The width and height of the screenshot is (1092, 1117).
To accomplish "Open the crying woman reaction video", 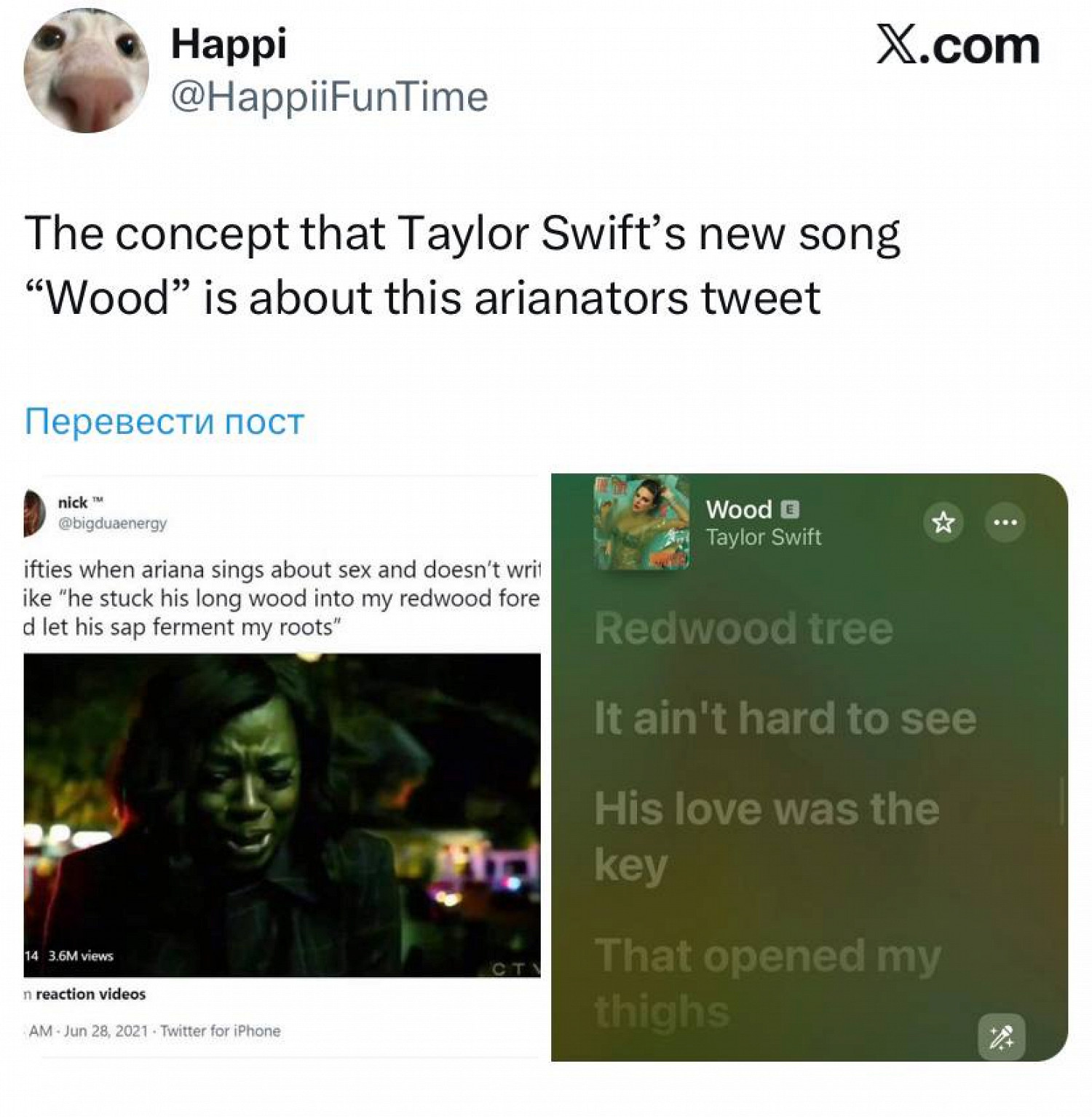I will (282, 815).
